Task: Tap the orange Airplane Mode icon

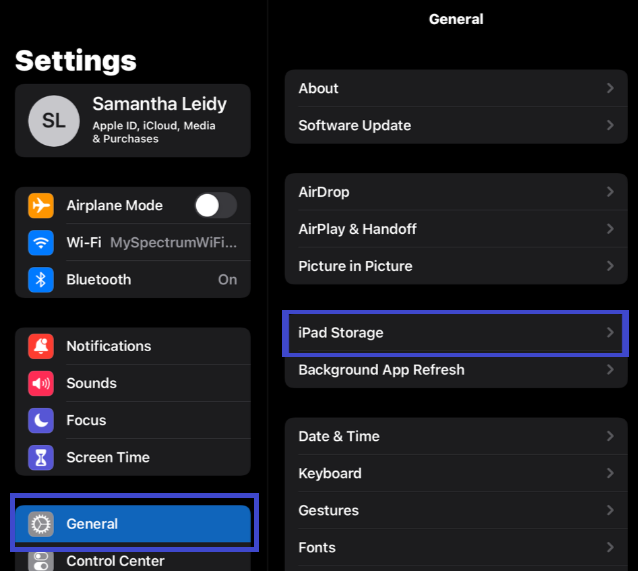Action: (x=41, y=206)
